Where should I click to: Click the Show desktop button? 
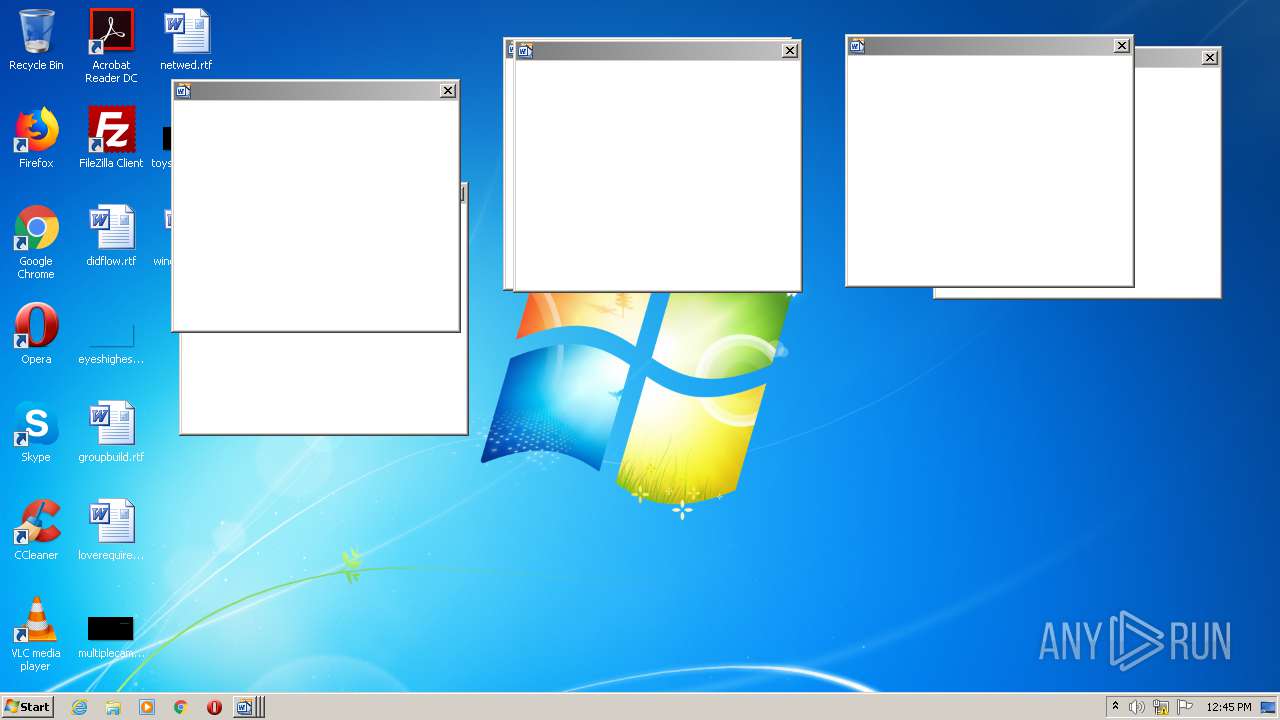pos(1268,707)
